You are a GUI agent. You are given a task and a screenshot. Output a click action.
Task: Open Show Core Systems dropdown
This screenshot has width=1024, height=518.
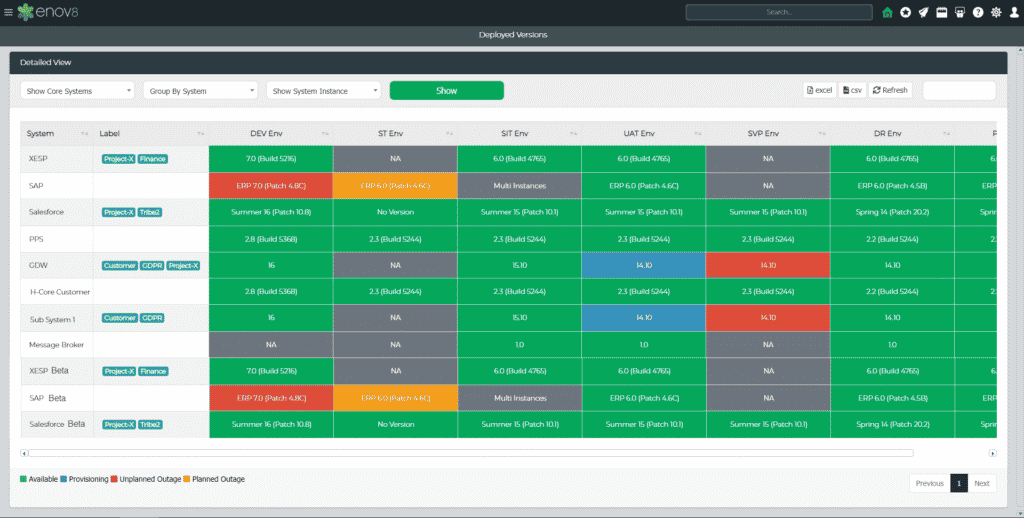click(77, 91)
